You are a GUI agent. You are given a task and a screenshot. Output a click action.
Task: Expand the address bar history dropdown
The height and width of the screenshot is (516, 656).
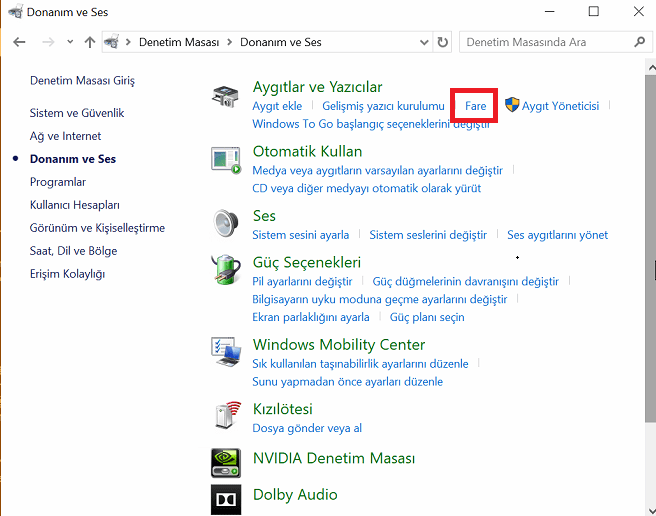point(424,42)
